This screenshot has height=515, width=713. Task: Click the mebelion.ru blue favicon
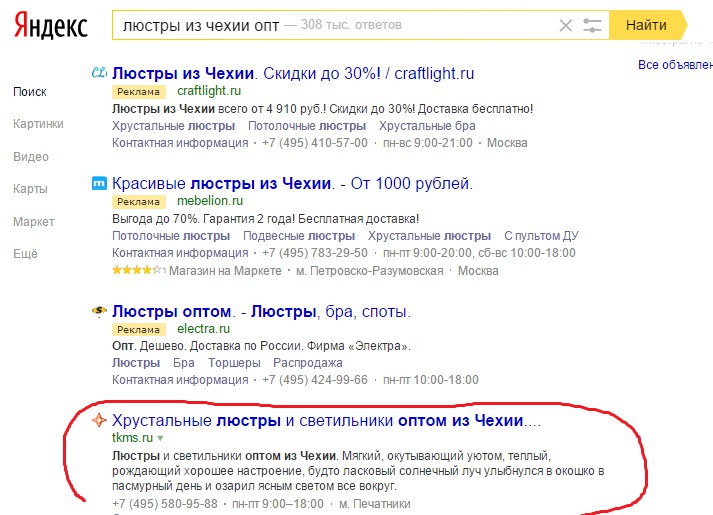[x=99, y=183]
